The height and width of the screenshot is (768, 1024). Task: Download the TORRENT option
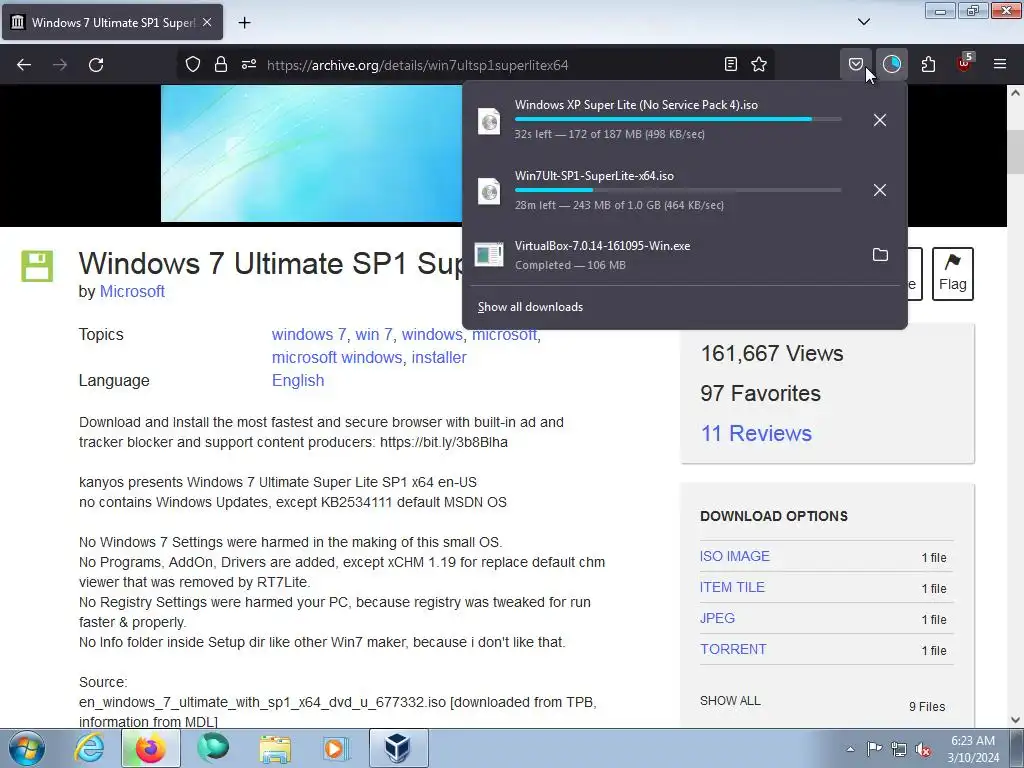coord(733,649)
